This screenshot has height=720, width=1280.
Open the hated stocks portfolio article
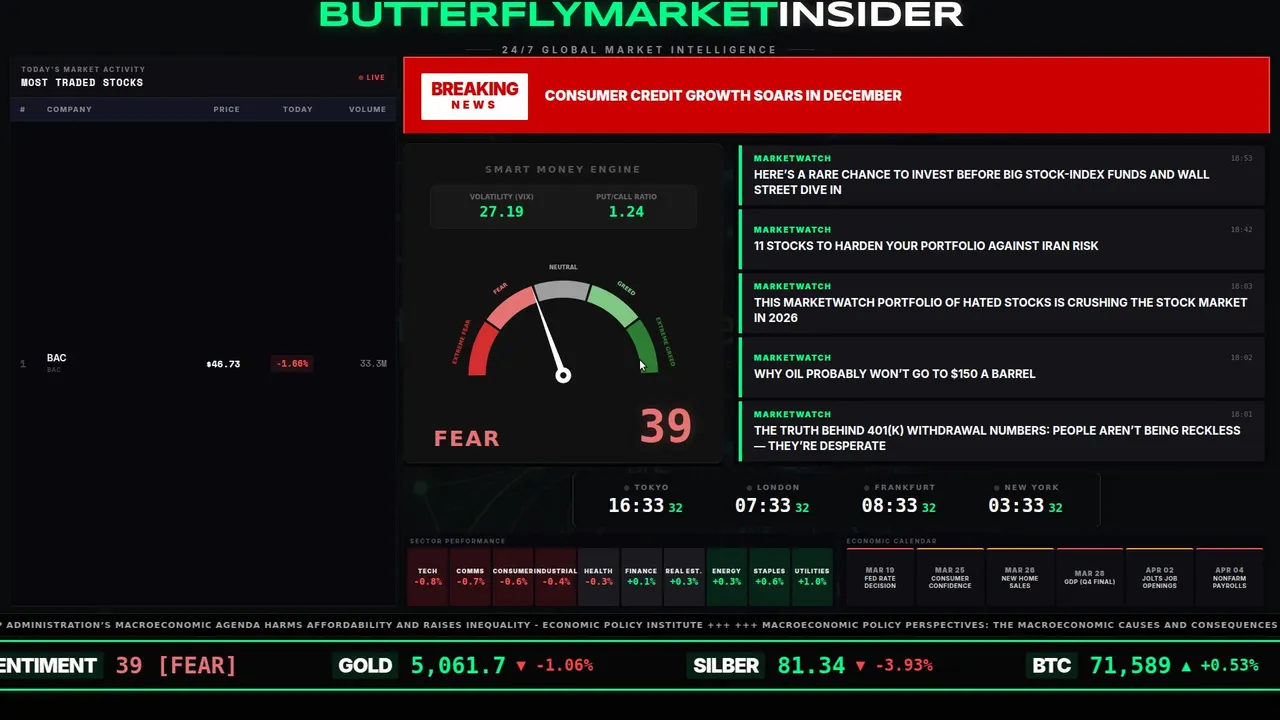[x=1002, y=302]
